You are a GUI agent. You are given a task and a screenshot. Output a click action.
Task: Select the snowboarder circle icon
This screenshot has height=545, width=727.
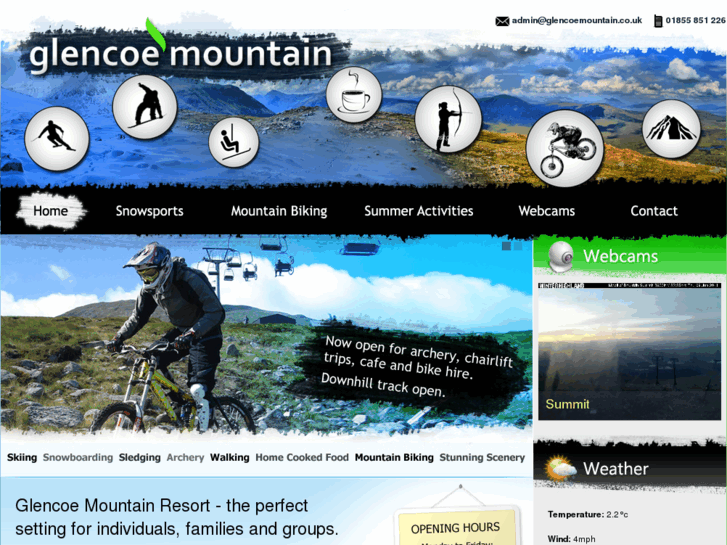click(145, 107)
